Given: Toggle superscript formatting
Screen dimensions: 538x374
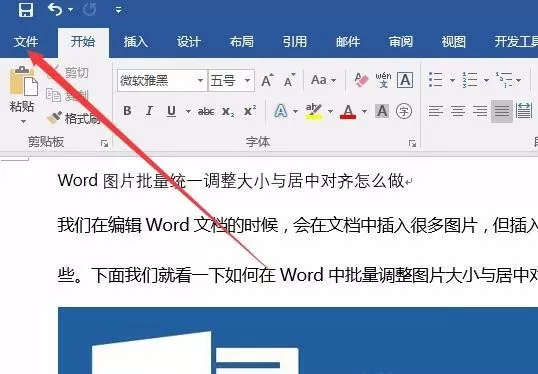Looking at the screenshot, I should [250, 111].
